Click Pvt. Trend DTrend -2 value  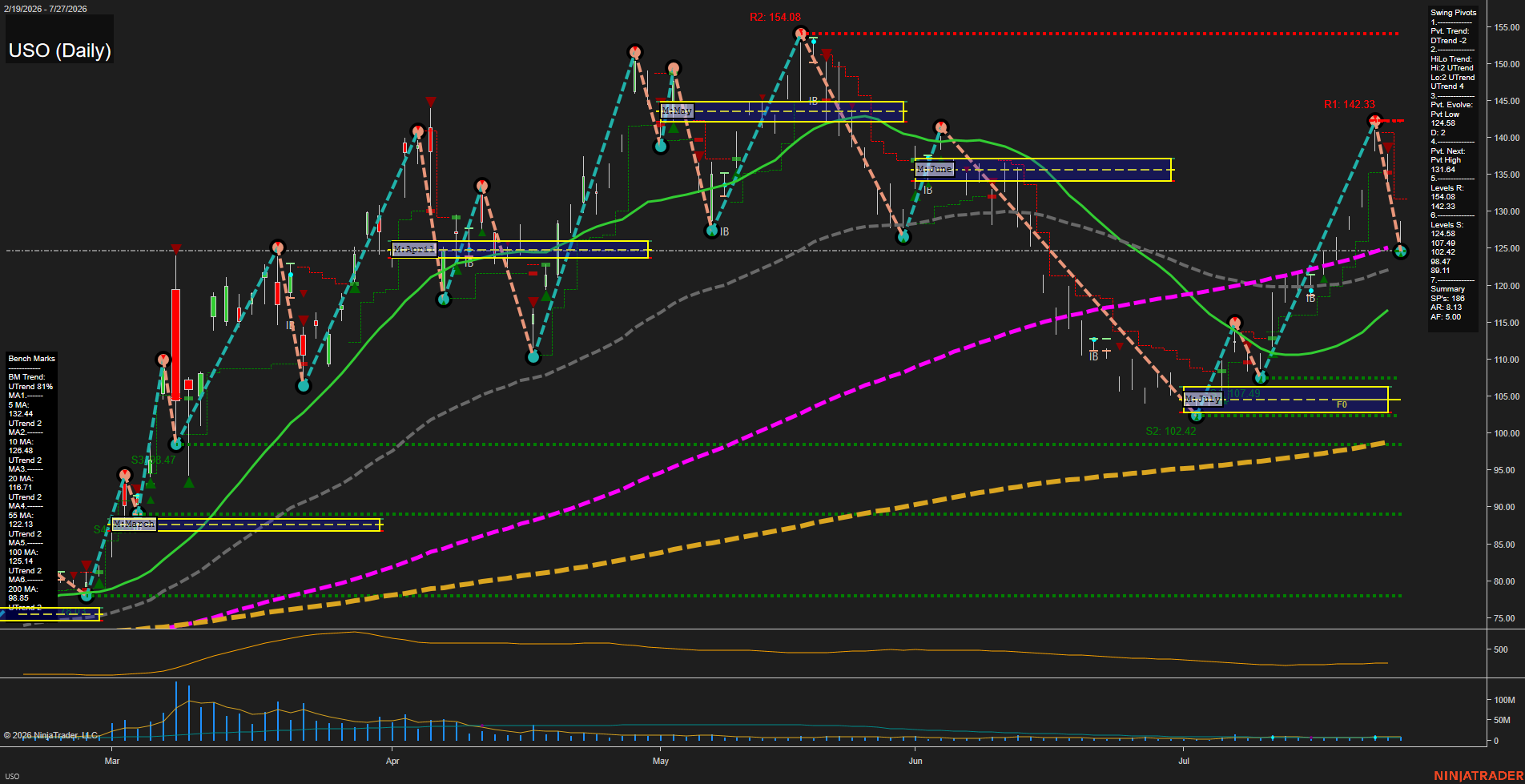coord(1448,41)
